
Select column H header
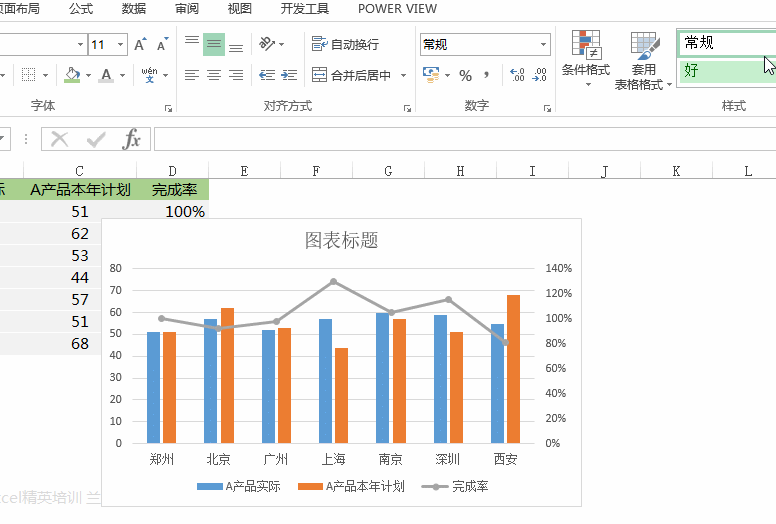pos(460,171)
